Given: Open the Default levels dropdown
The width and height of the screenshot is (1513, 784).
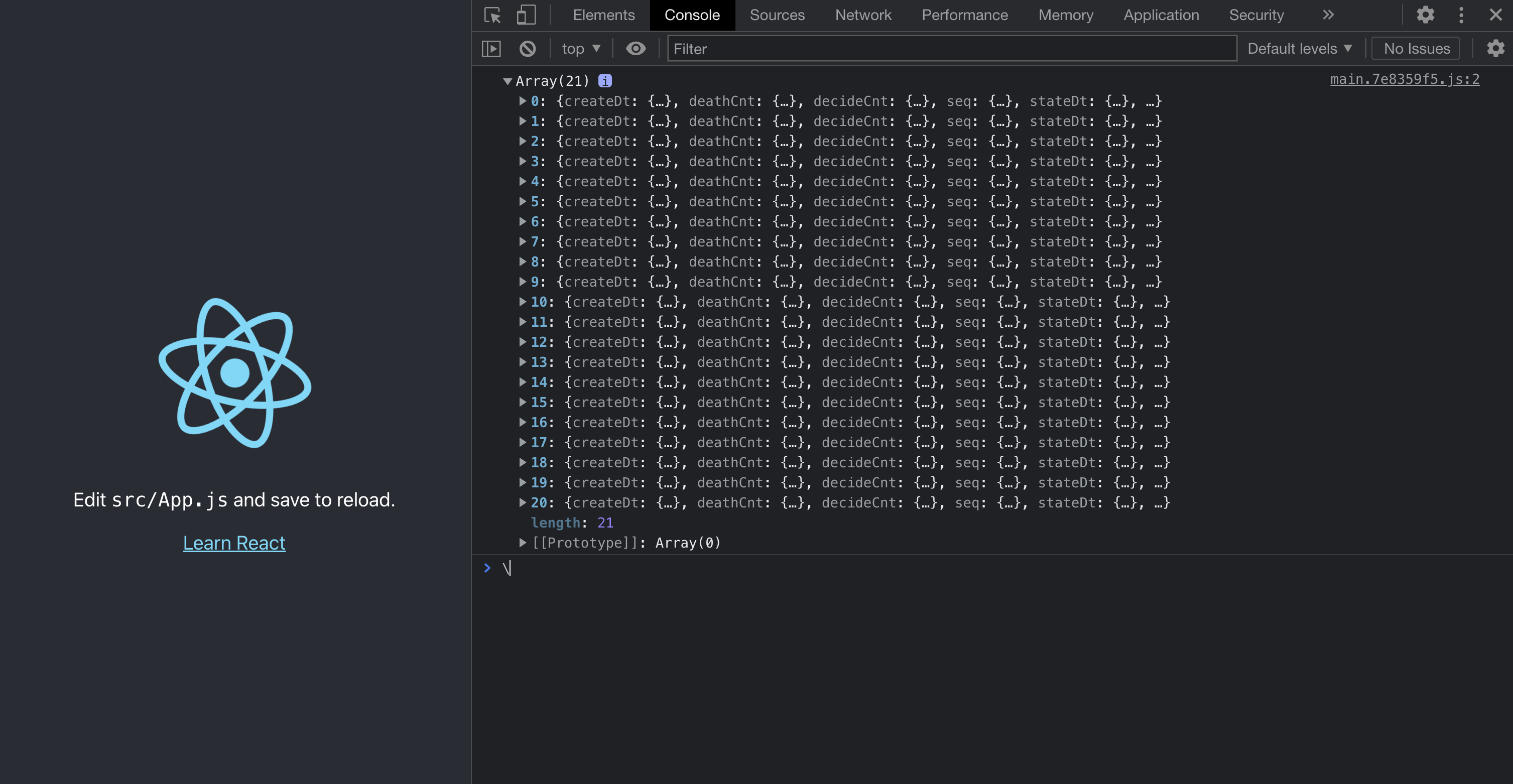Looking at the screenshot, I should coord(1299,49).
